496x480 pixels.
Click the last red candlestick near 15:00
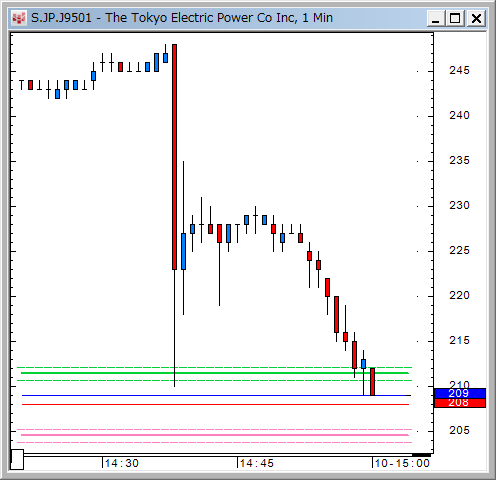pyautogui.click(x=372, y=382)
